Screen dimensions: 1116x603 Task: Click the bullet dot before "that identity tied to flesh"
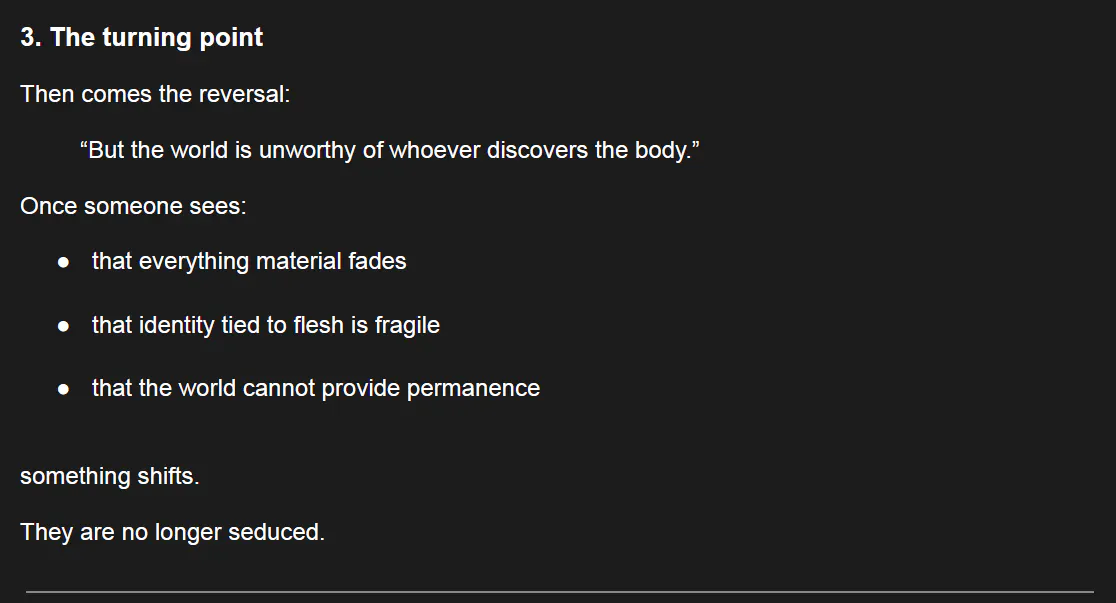pyautogui.click(x=64, y=326)
